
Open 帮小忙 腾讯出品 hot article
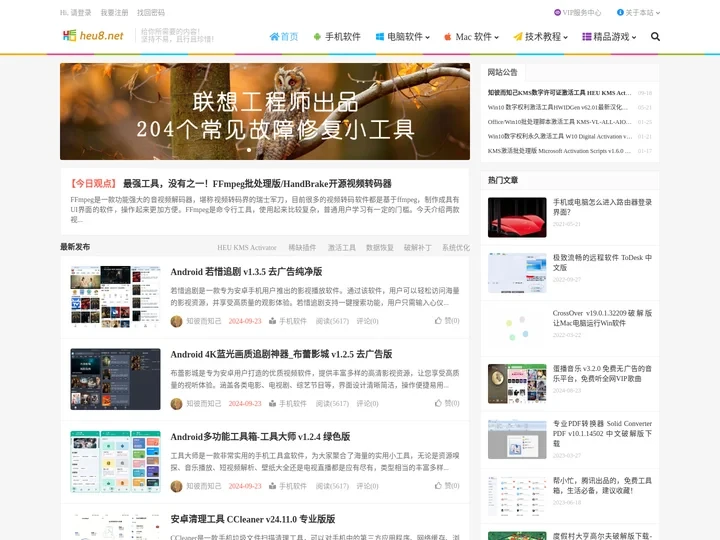click(x=602, y=485)
